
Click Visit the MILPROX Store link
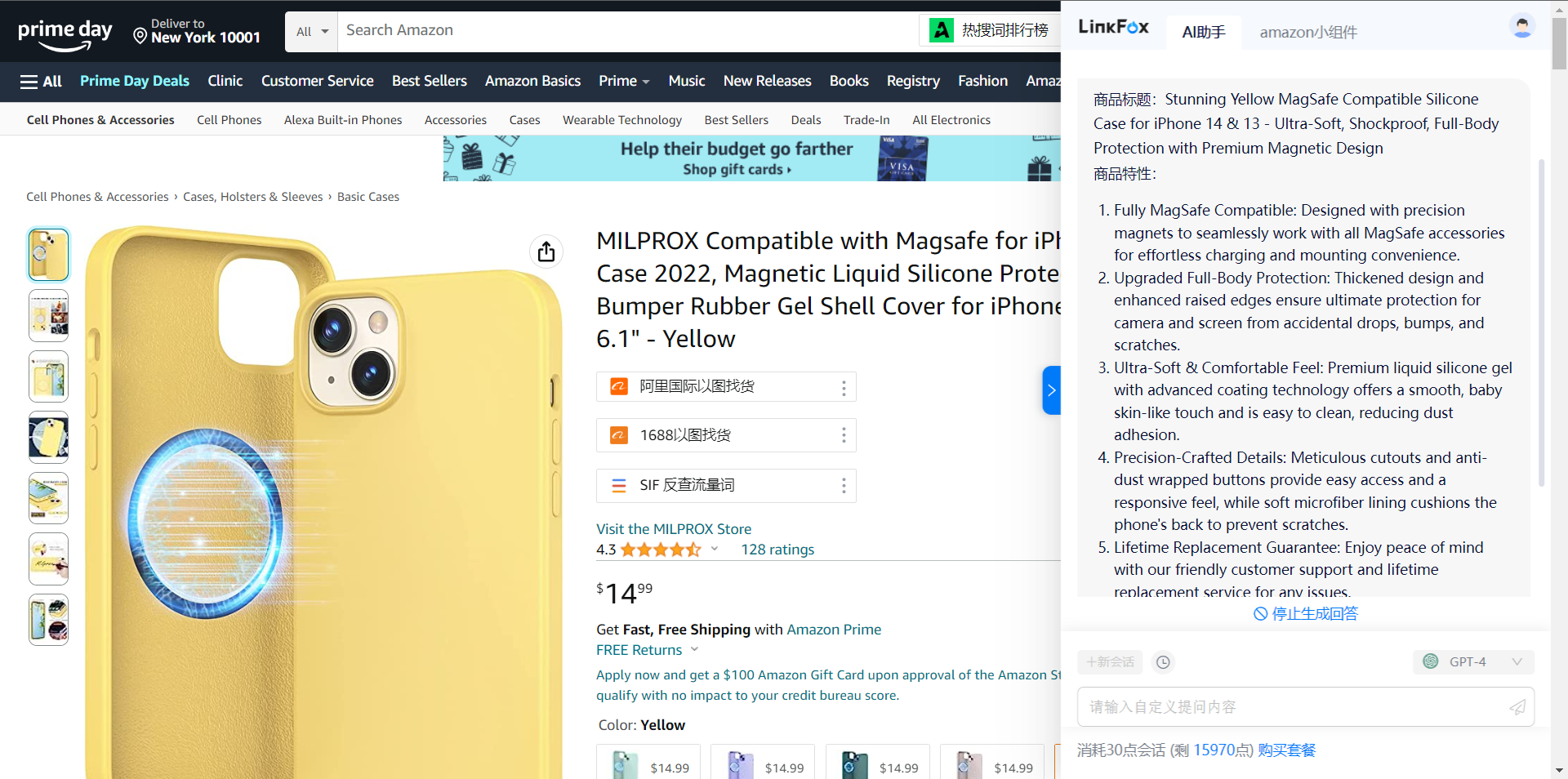[673, 529]
